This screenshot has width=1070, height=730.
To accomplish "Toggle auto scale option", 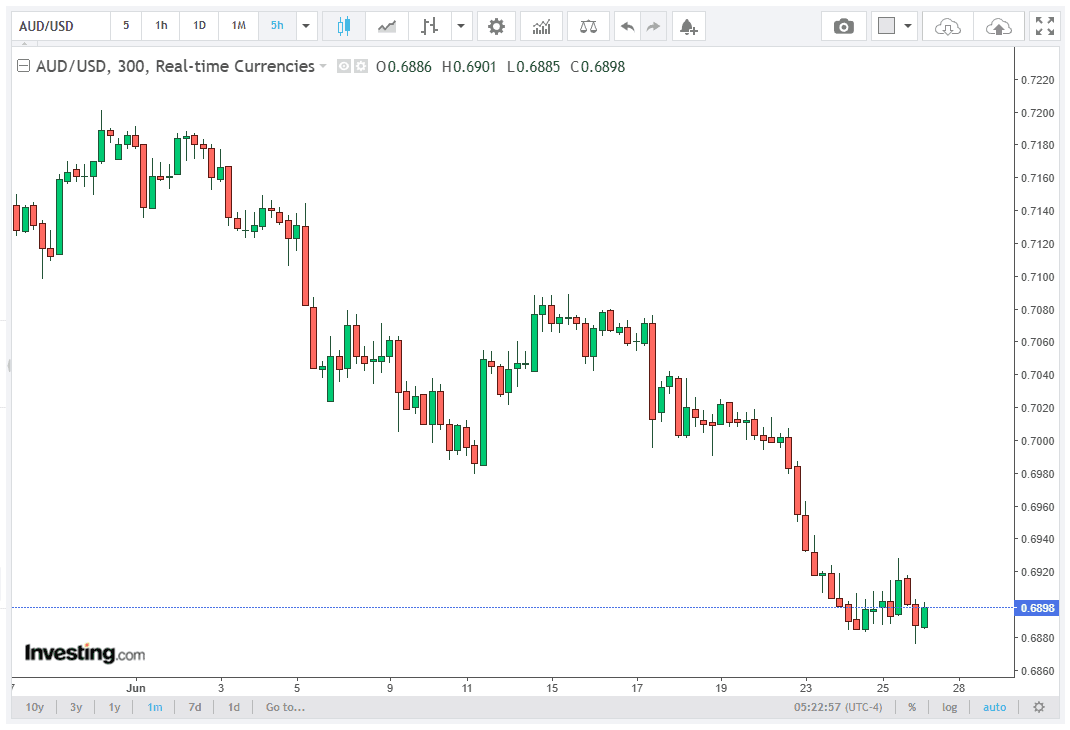I will 994,707.
